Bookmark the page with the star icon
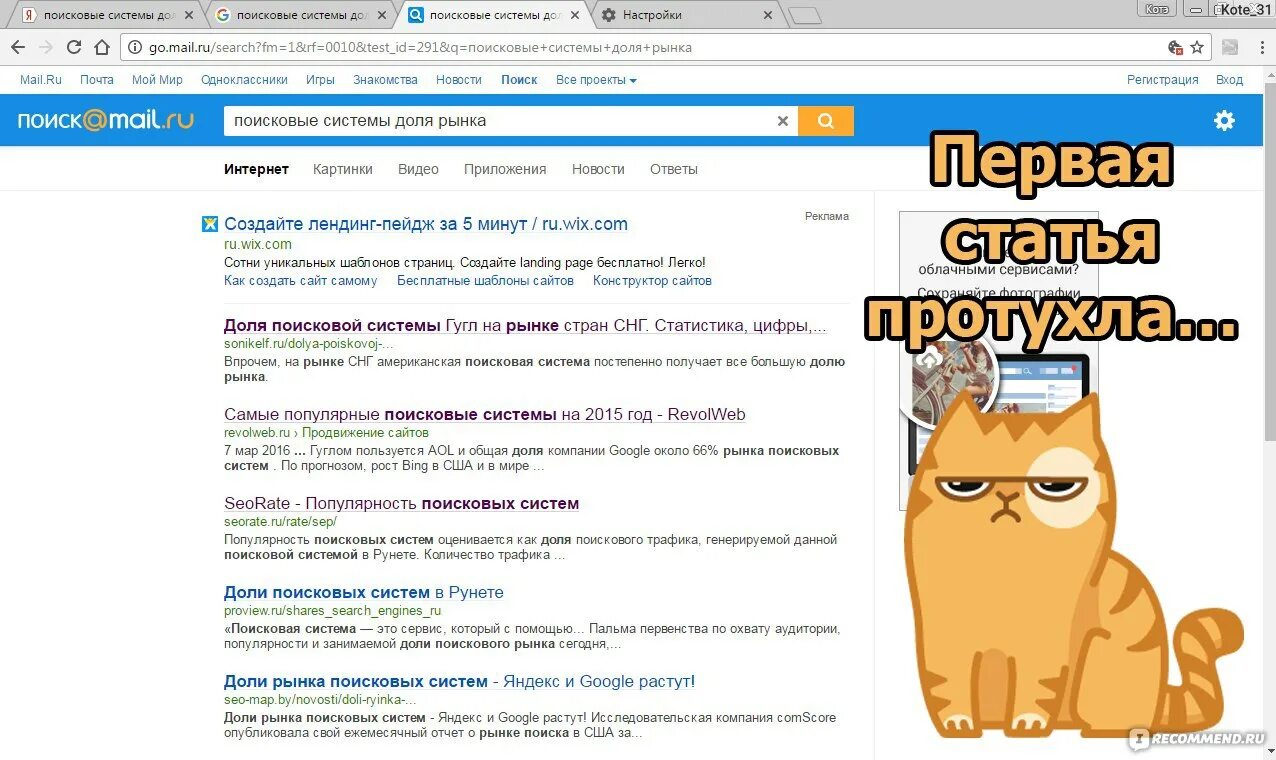Viewport: 1276px width, 760px height. tap(1197, 47)
